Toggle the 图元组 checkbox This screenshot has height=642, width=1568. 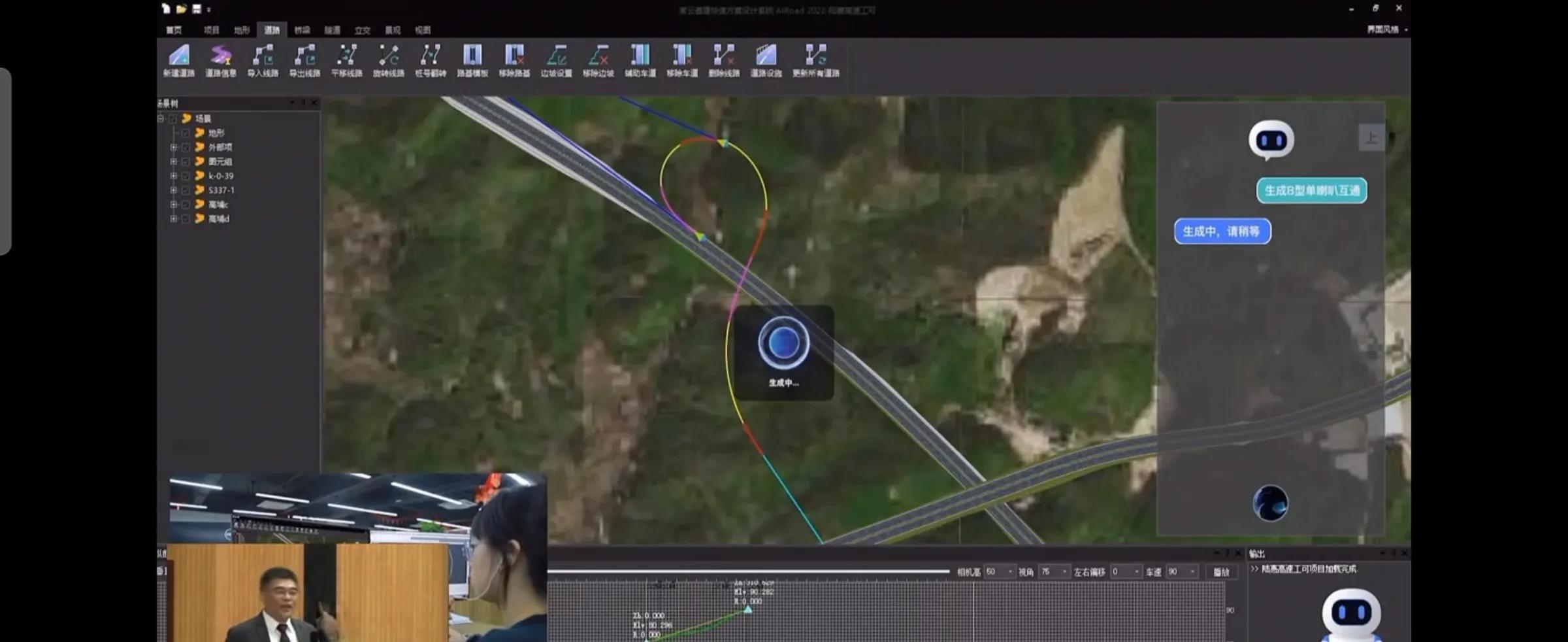coord(186,161)
